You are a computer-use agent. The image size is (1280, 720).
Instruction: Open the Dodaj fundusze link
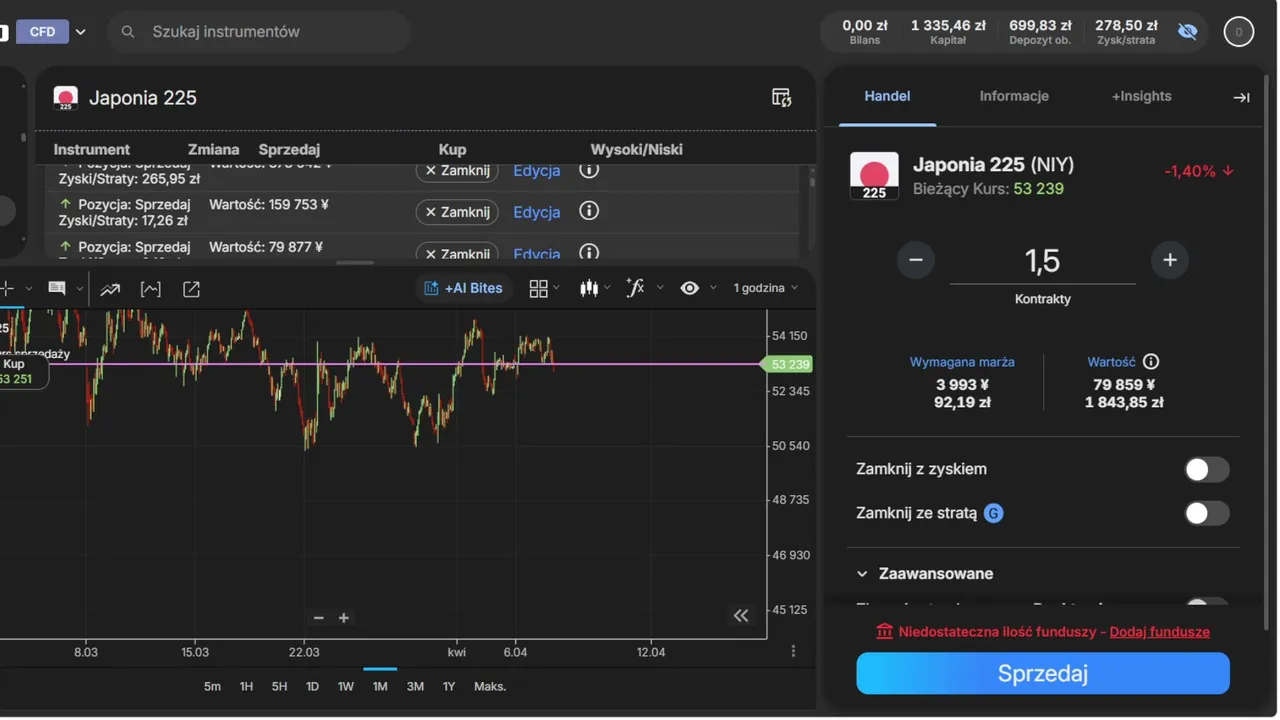1159,632
